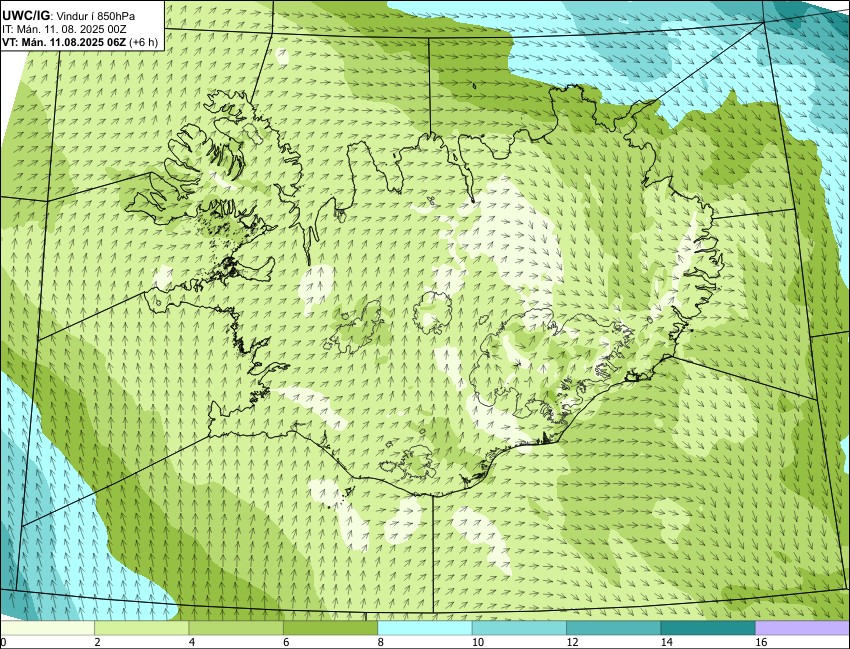Click the dark teal 14–16 legend swatch
This screenshot has width=850, height=649.
coord(707,628)
